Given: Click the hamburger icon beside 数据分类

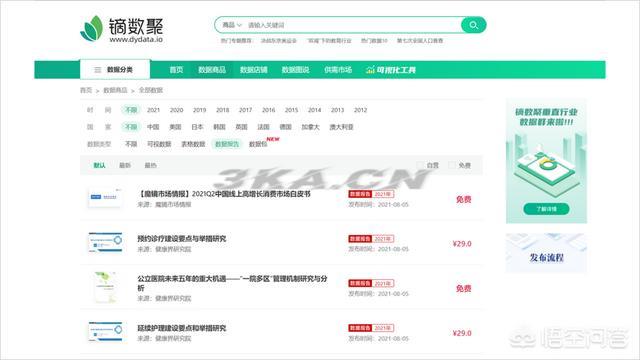Looking at the screenshot, I should [98, 70].
